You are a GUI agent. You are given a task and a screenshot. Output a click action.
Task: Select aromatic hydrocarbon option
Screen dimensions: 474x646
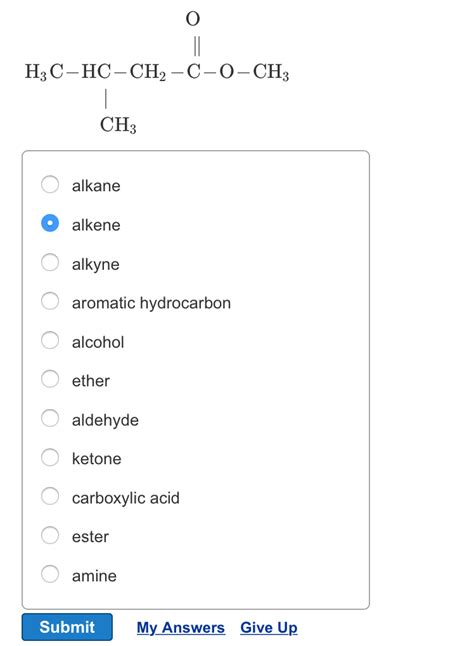coord(50,301)
